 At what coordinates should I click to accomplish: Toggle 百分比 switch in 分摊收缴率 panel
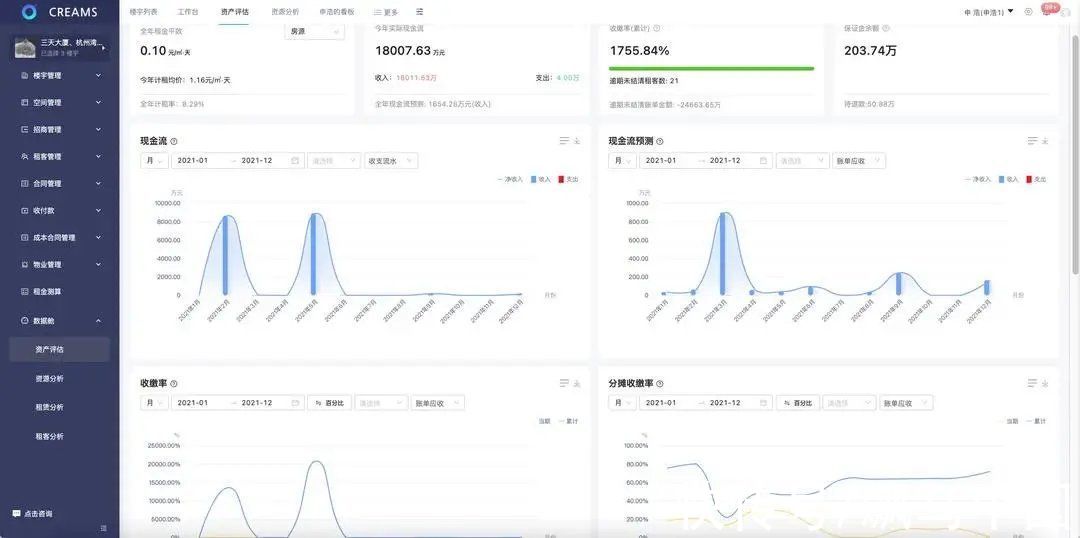[x=797, y=403]
